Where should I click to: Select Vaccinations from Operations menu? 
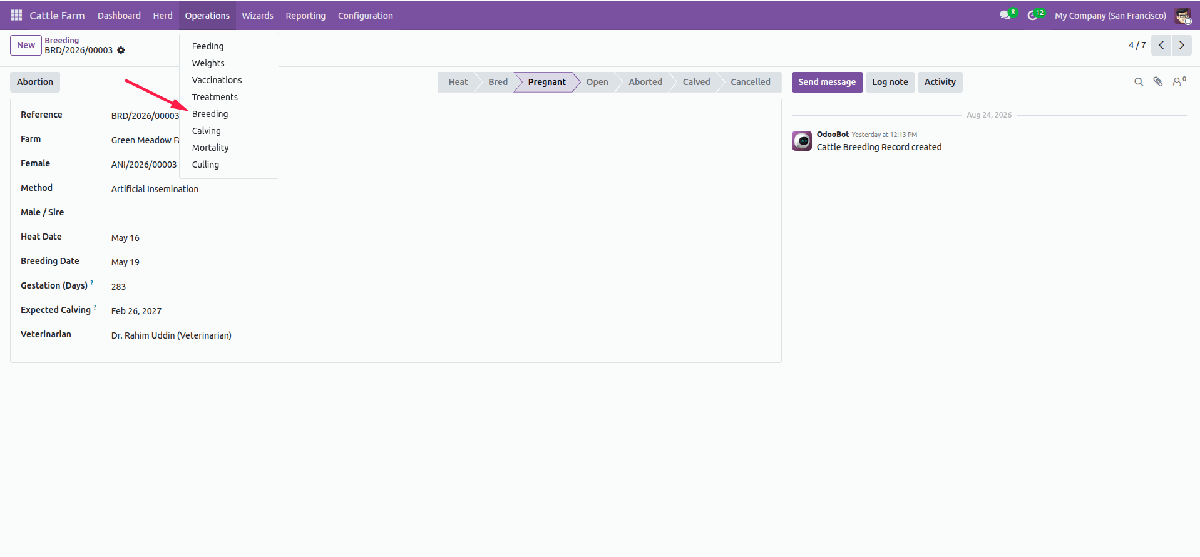228,80
